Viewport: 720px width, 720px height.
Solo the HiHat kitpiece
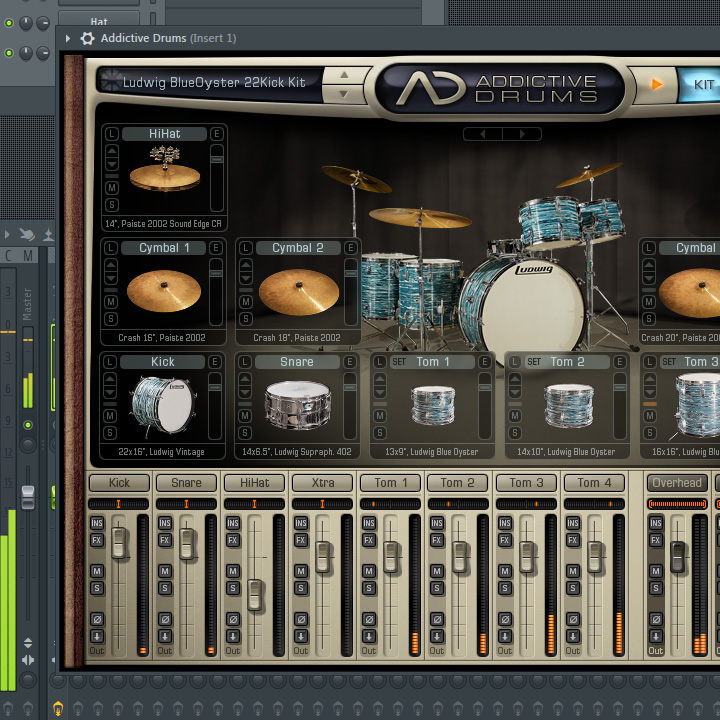click(x=112, y=205)
